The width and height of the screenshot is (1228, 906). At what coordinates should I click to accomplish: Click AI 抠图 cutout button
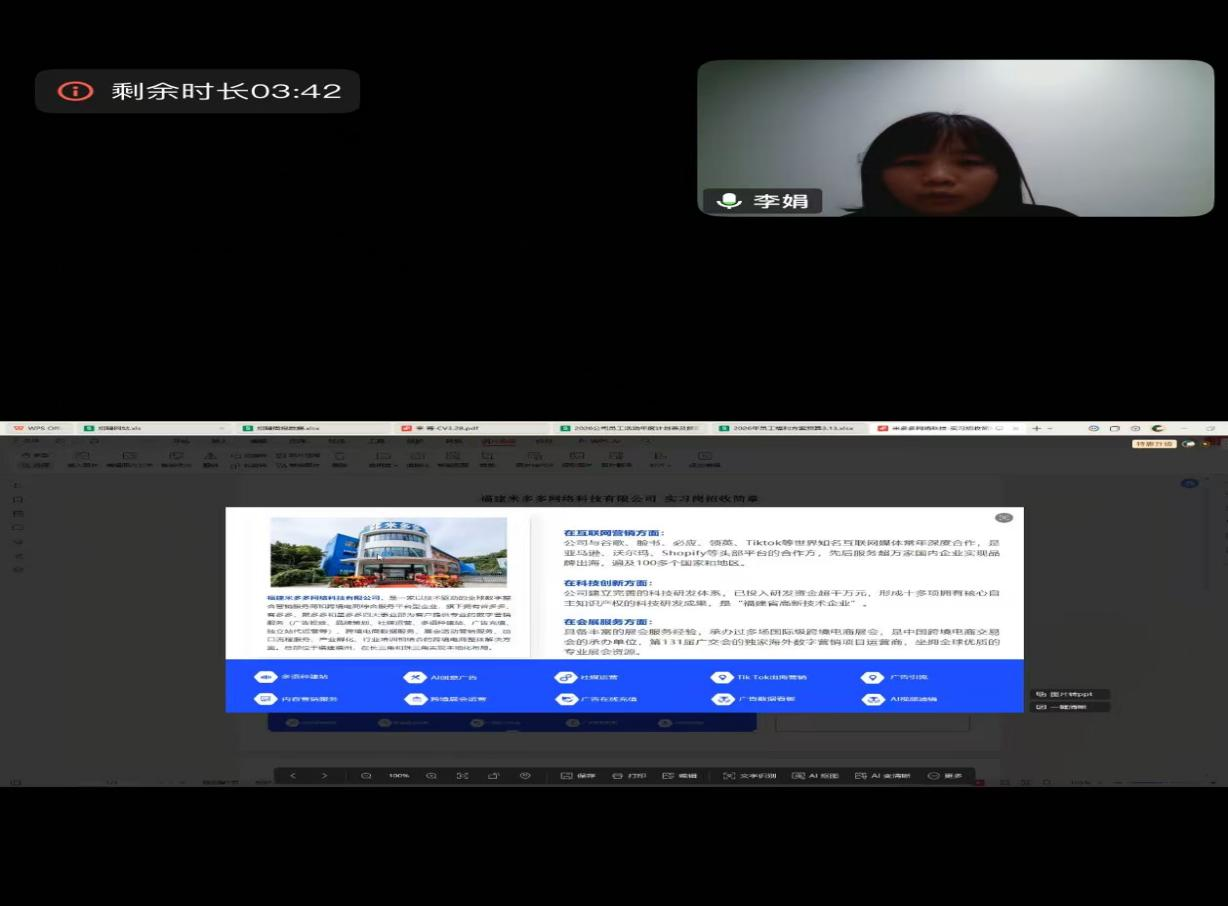click(x=815, y=776)
